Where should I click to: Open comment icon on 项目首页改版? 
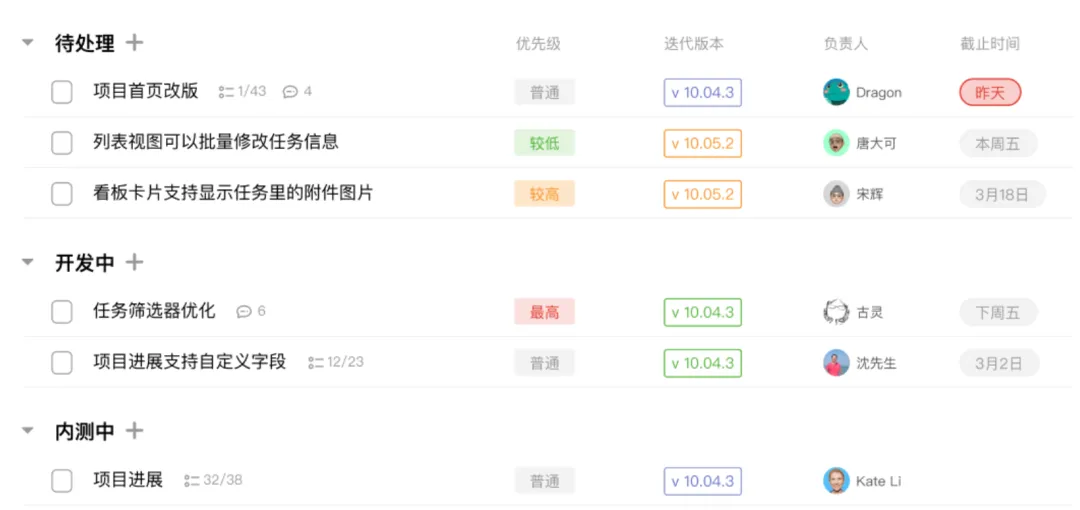[x=290, y=92]
